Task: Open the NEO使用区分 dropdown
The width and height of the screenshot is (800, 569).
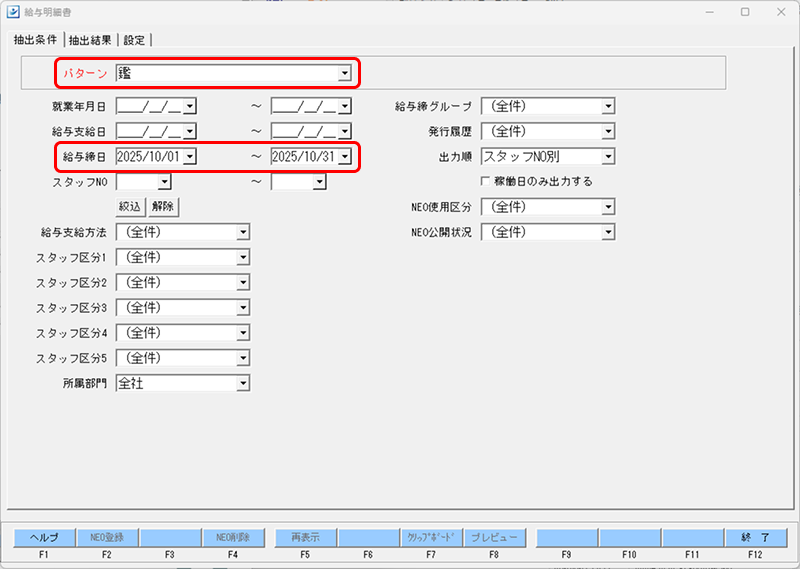Action: [608, 207]
